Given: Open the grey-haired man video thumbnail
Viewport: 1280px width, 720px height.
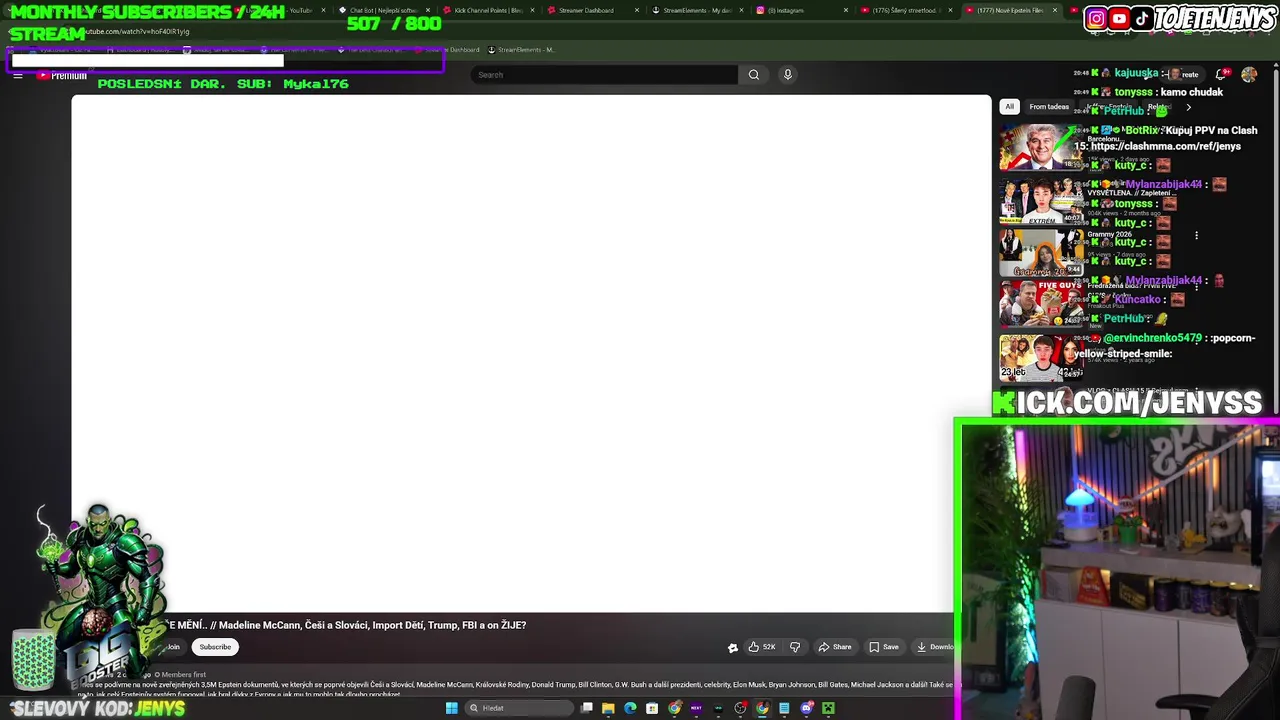Looking at the screenshot, I should [x=1042, y=148].
